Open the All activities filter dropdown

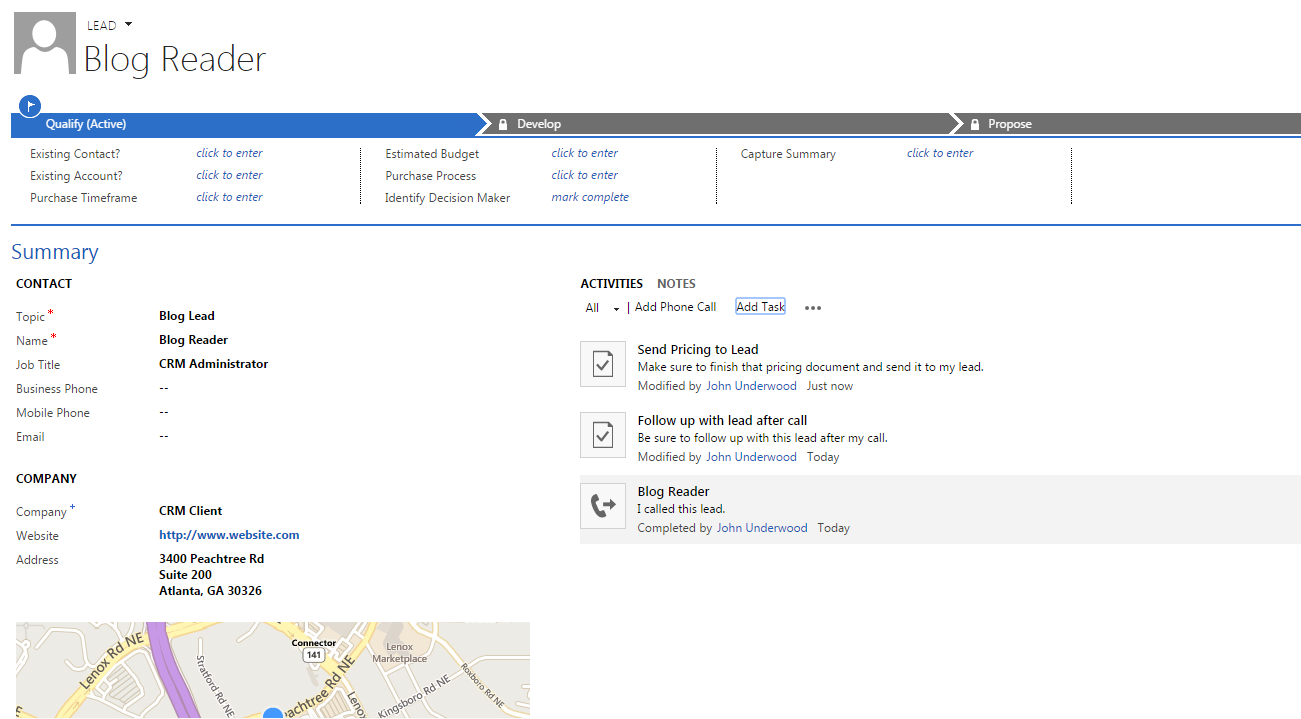click(x=603, y=308)
